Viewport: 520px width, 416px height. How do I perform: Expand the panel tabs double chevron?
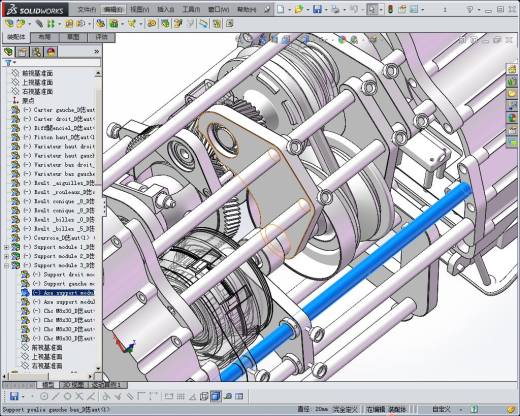click(97, 52)
